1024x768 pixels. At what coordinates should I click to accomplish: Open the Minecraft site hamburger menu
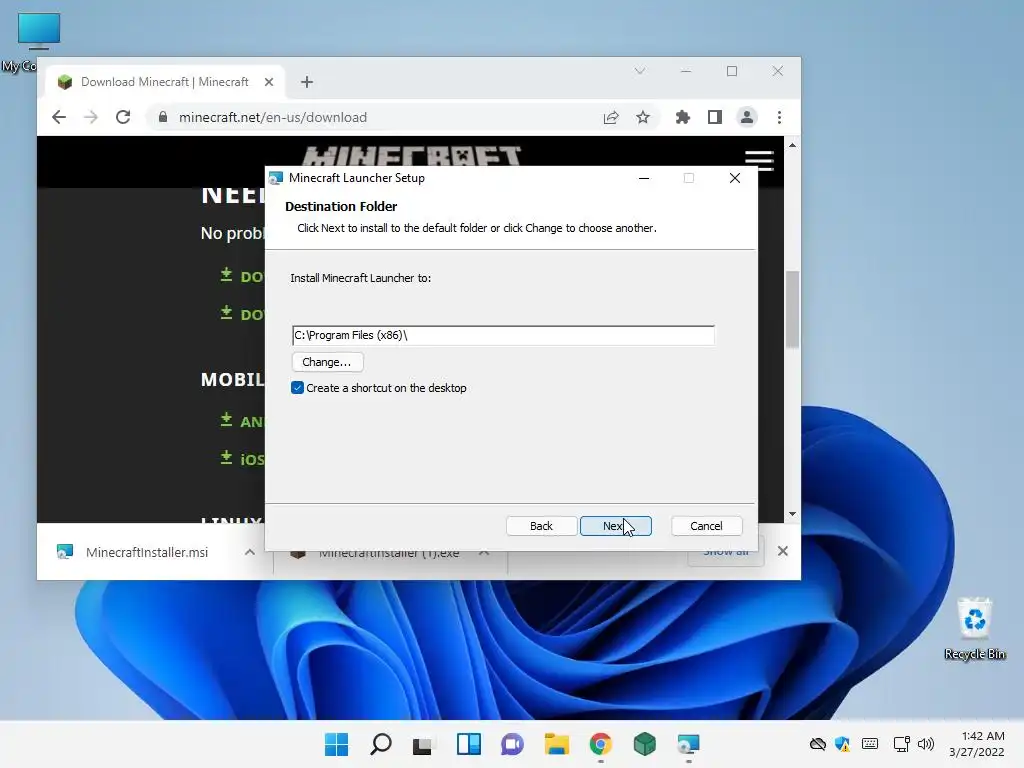759,159
